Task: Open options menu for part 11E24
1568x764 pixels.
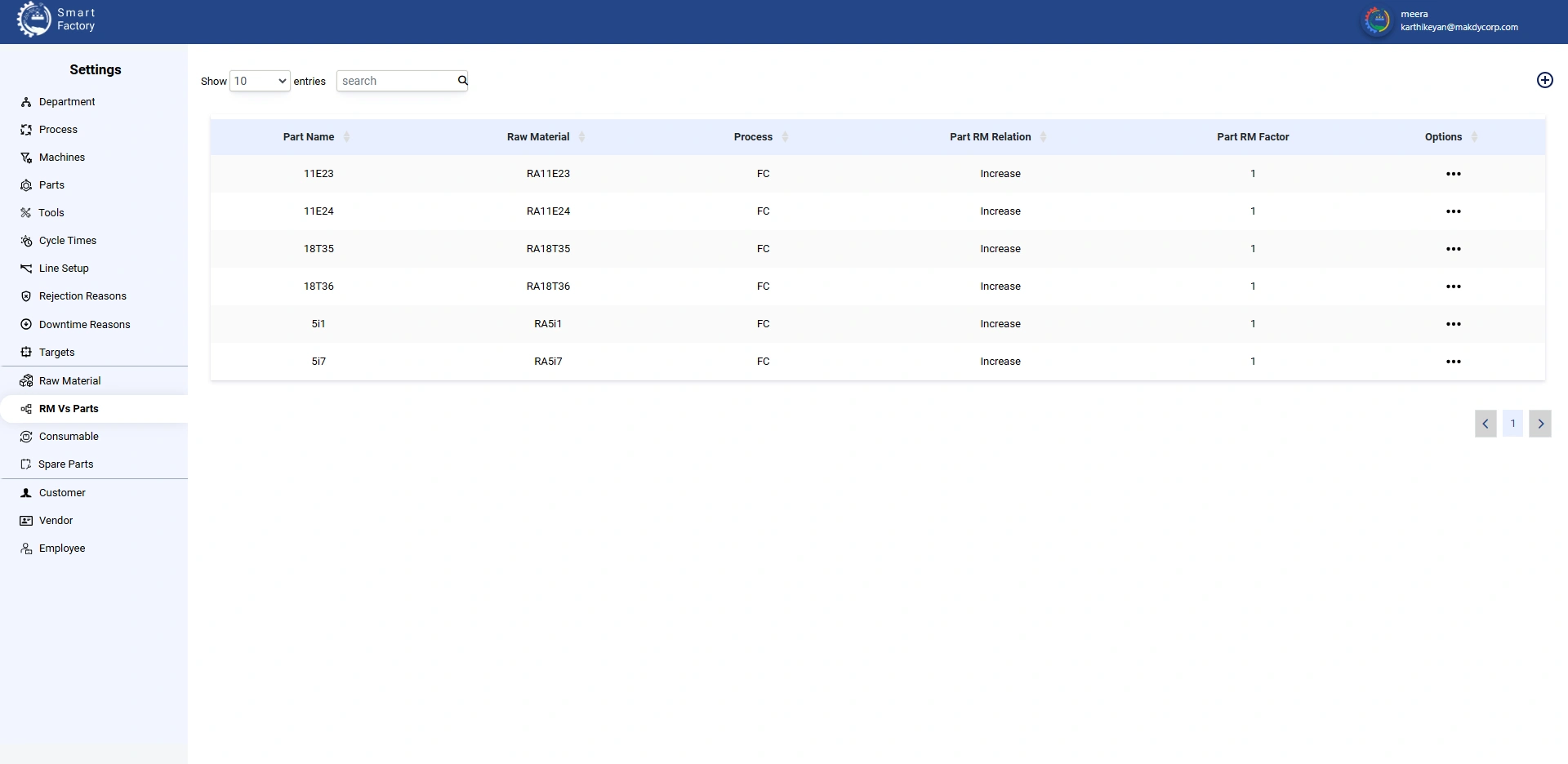Action: pos(1453,211)
